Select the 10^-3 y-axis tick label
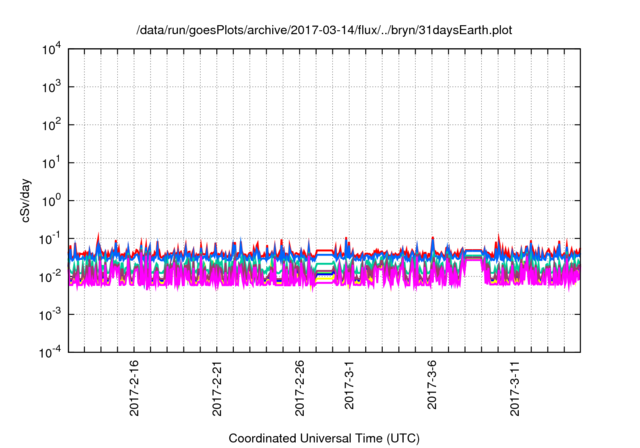 pyautogui.click(x=51, y=313)
